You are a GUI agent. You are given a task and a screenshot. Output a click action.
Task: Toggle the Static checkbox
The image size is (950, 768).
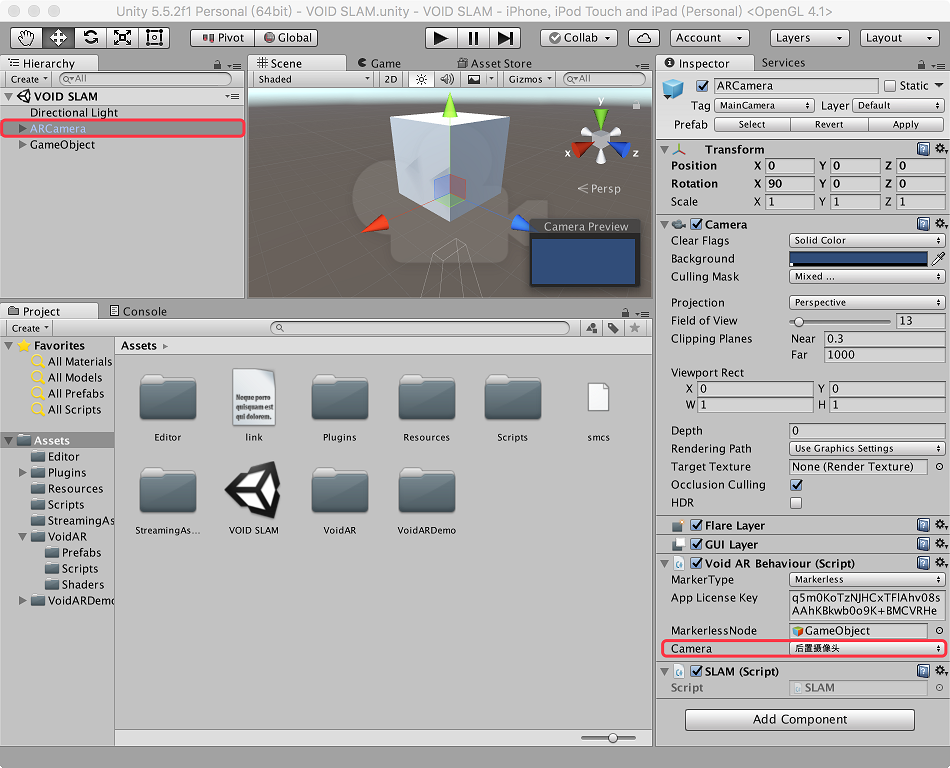890,86
